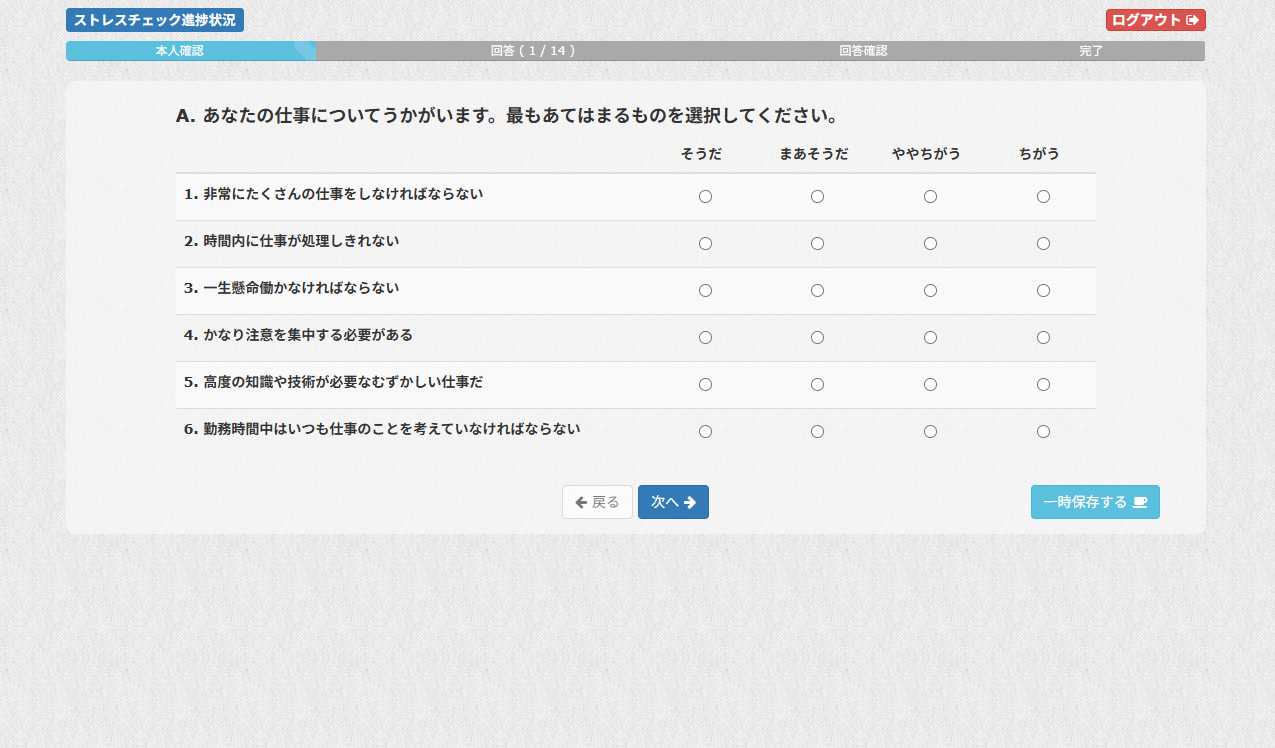1275x748 pixels.
Task: Click the ストレスチェック進捗状況 label
Action: [155, 20]
